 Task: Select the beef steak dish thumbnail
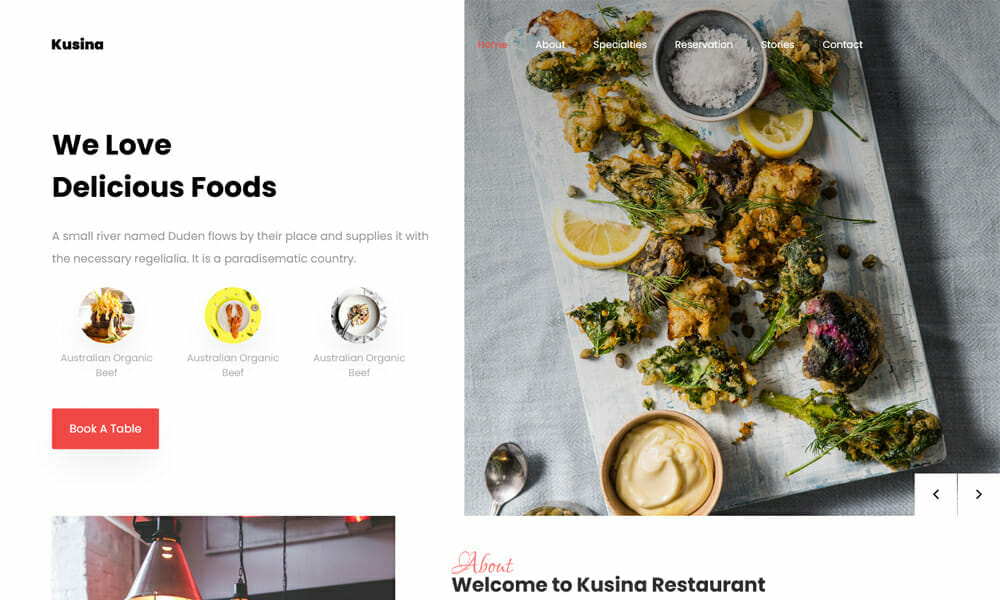point(107,315)
